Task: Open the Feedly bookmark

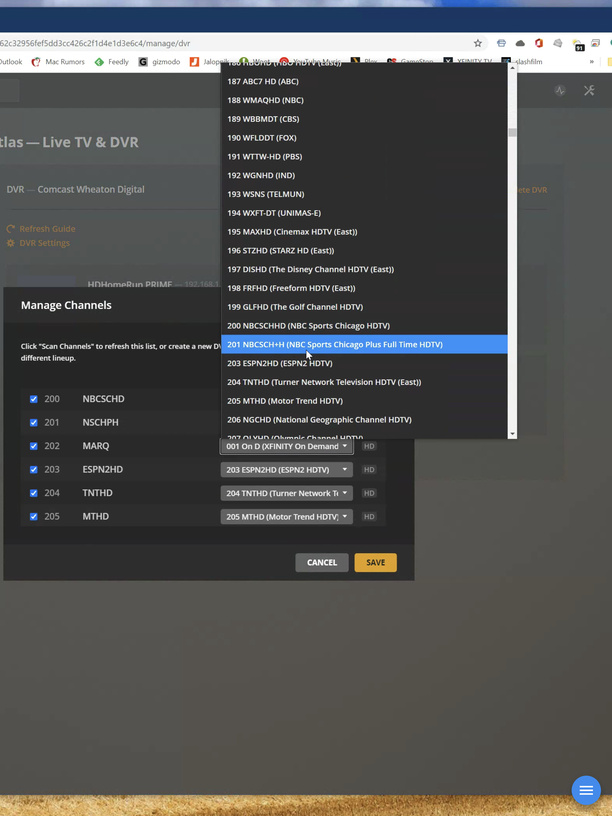Action: [112, 61]
